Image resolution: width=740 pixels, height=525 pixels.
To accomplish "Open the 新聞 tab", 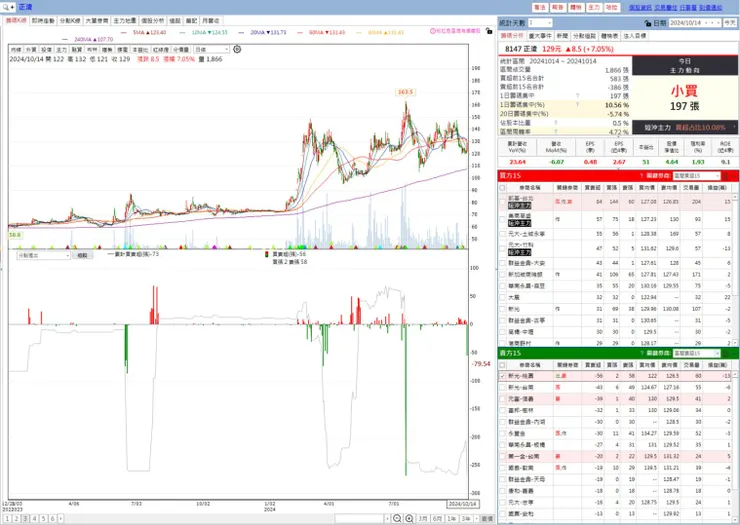I will 562,36.
